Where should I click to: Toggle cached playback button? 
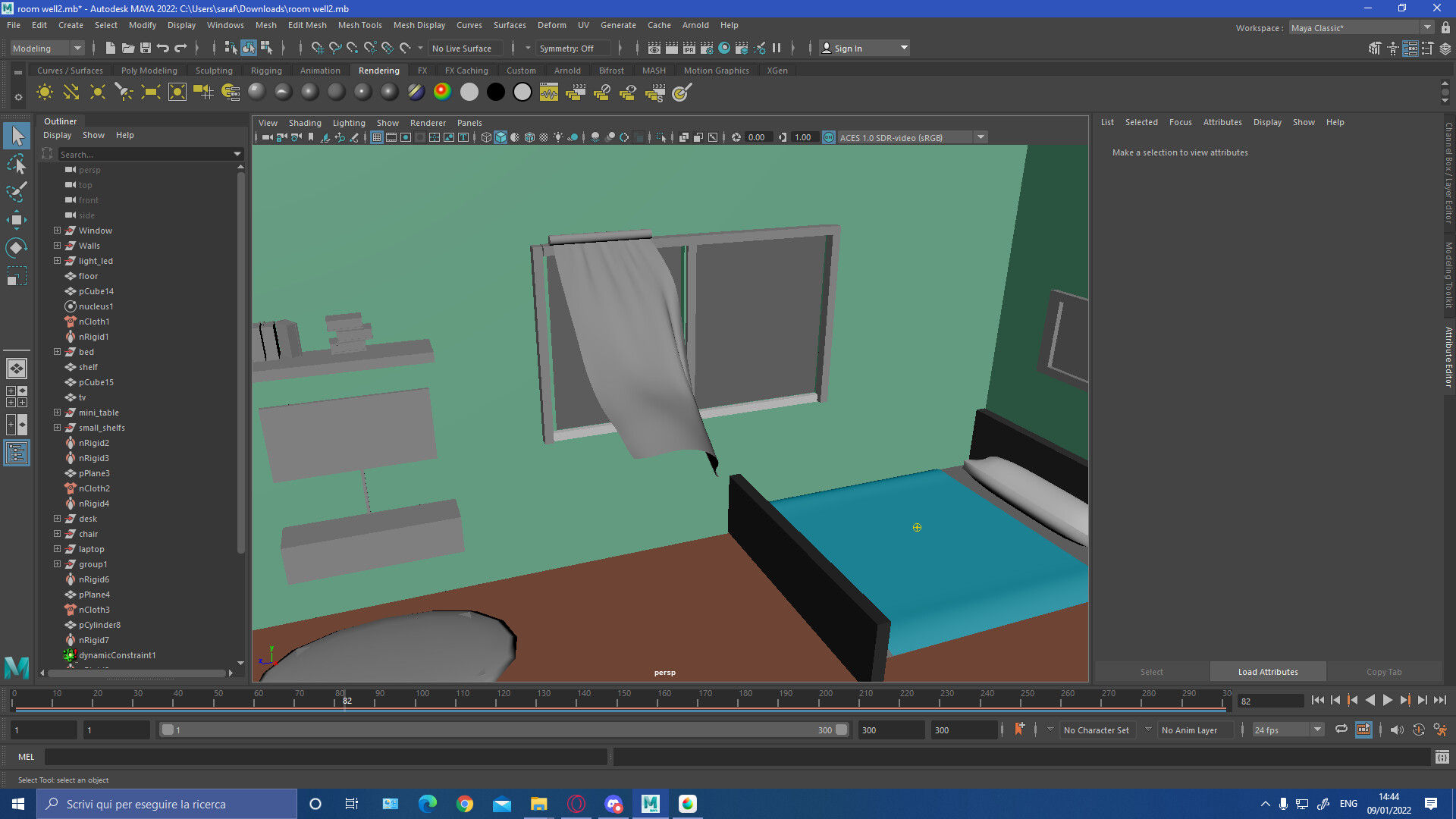coord(1363,730)
